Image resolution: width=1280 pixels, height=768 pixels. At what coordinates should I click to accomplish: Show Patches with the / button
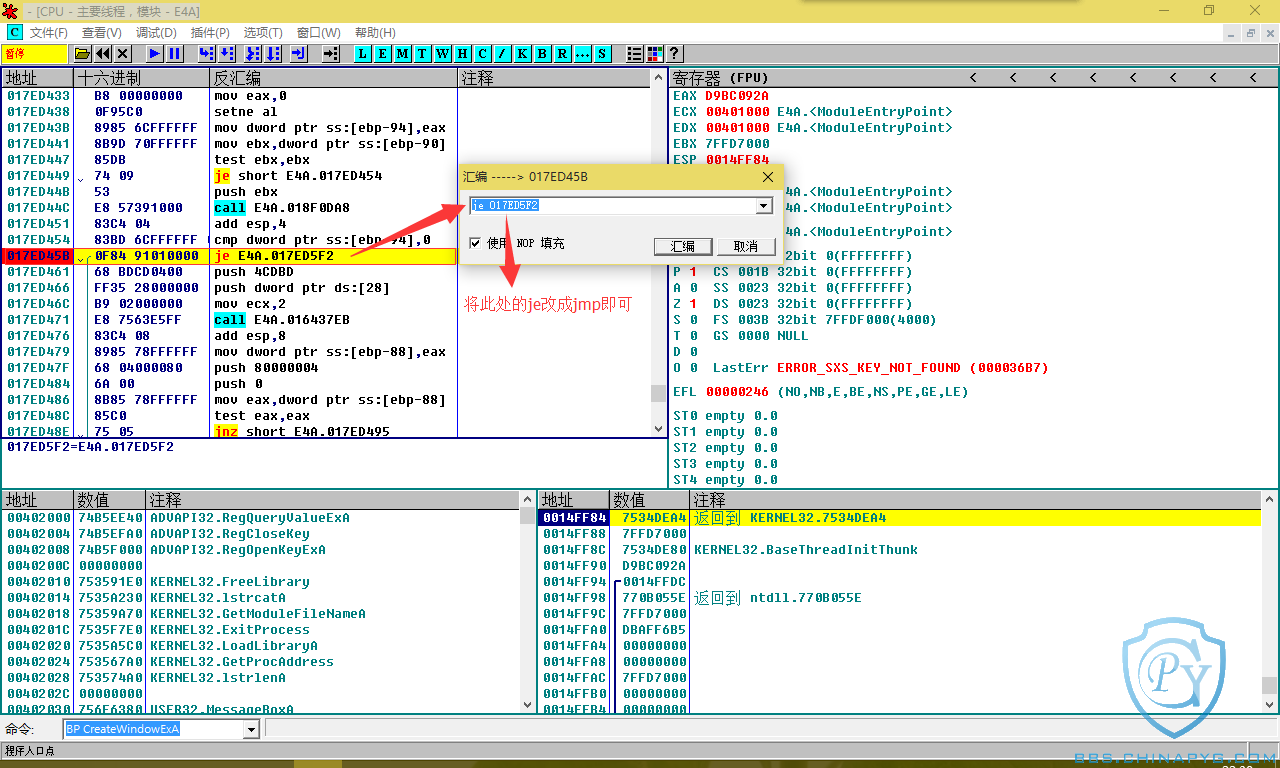coord(503,54)
